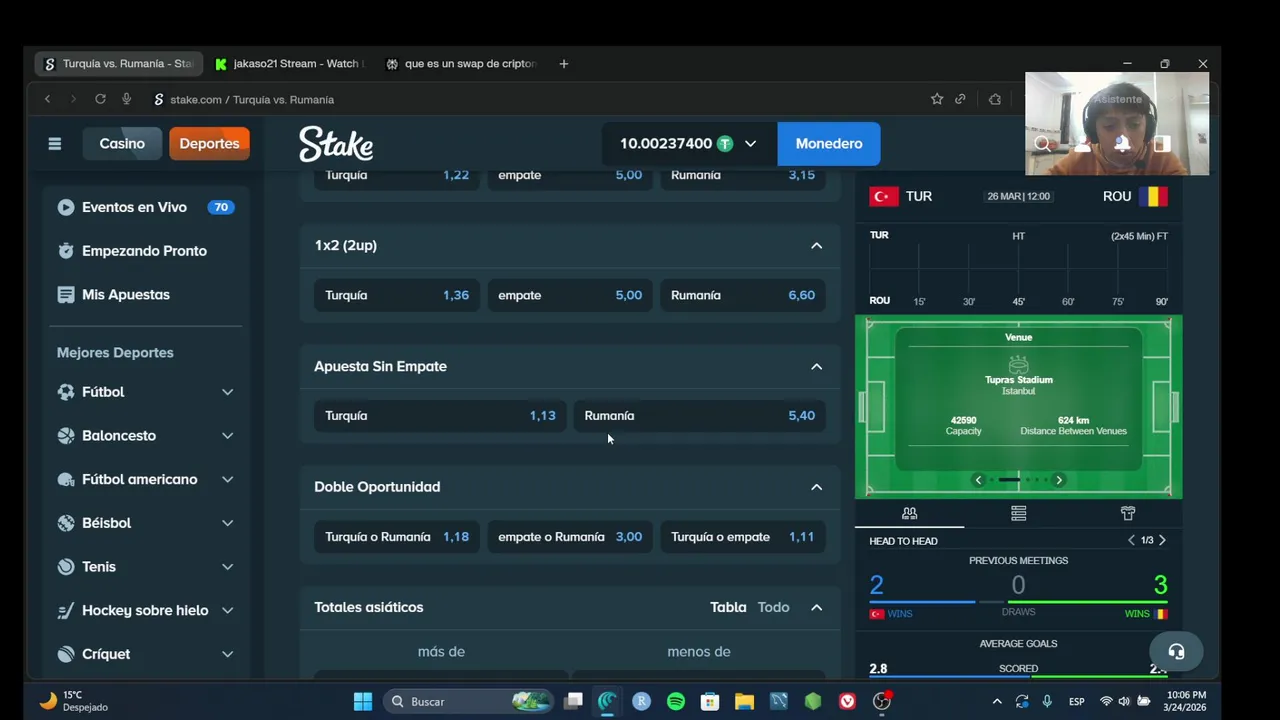Bookmark page with the star icon
The width and height of the screenshot is (1280, 720).
point(937,99)
